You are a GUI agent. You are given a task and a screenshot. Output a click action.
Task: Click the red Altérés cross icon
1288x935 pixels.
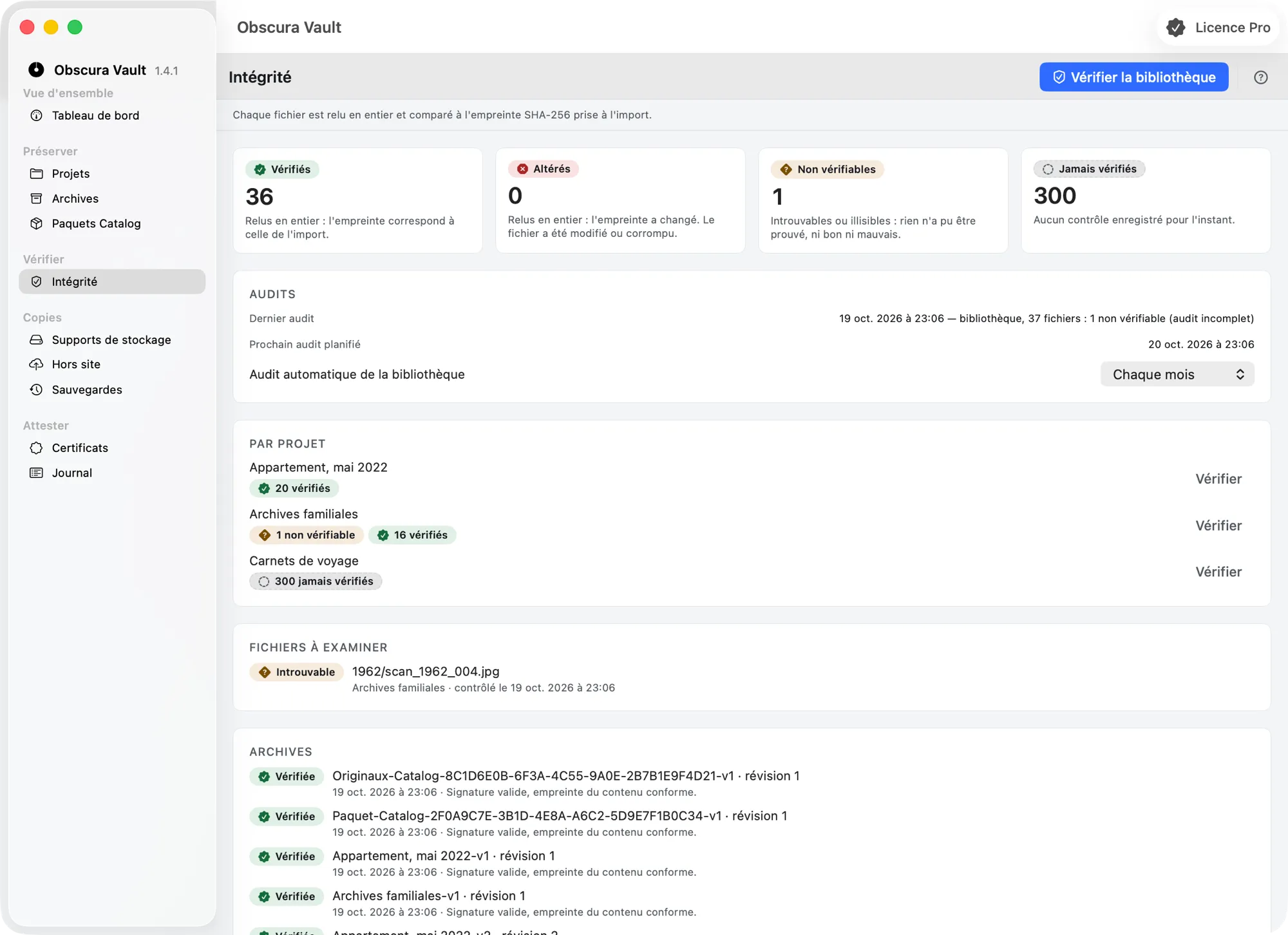click(522, 169)
